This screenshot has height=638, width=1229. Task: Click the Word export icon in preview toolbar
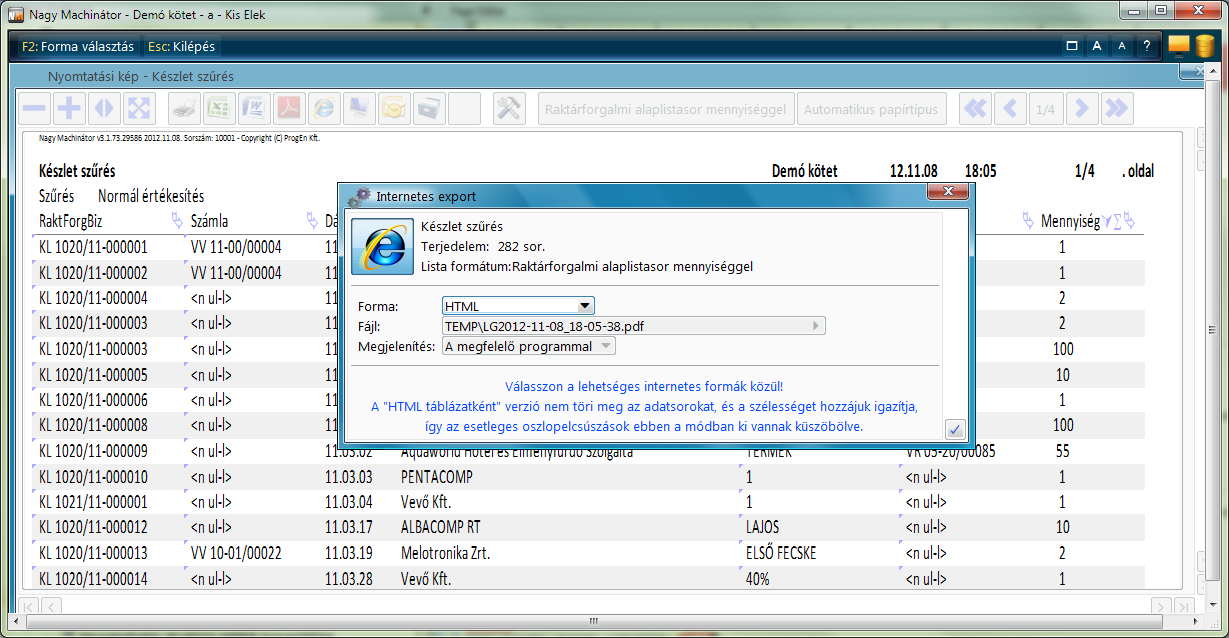point(254,109)
